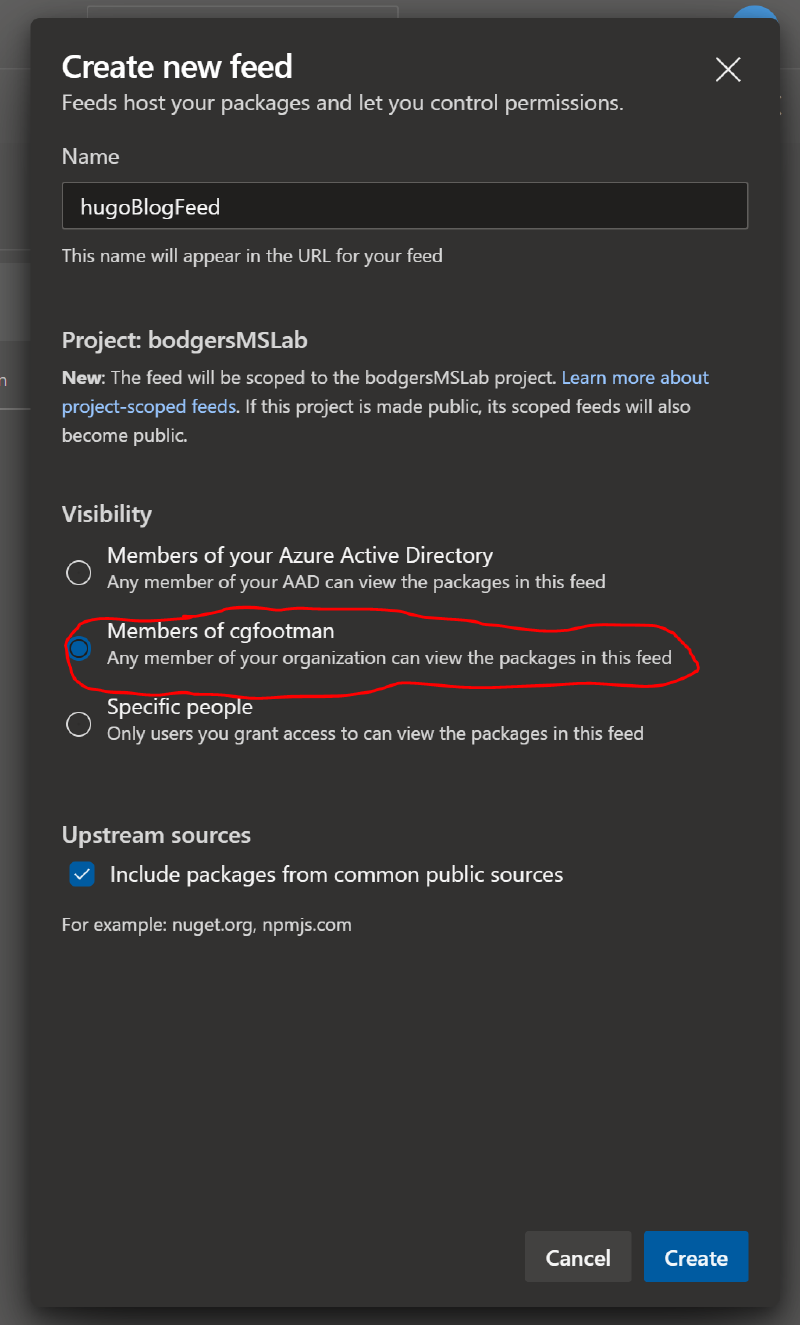This screenshot has height=1325, width=800.
Task: Click the blue Create button
Action: click(x=696, y=1257)
